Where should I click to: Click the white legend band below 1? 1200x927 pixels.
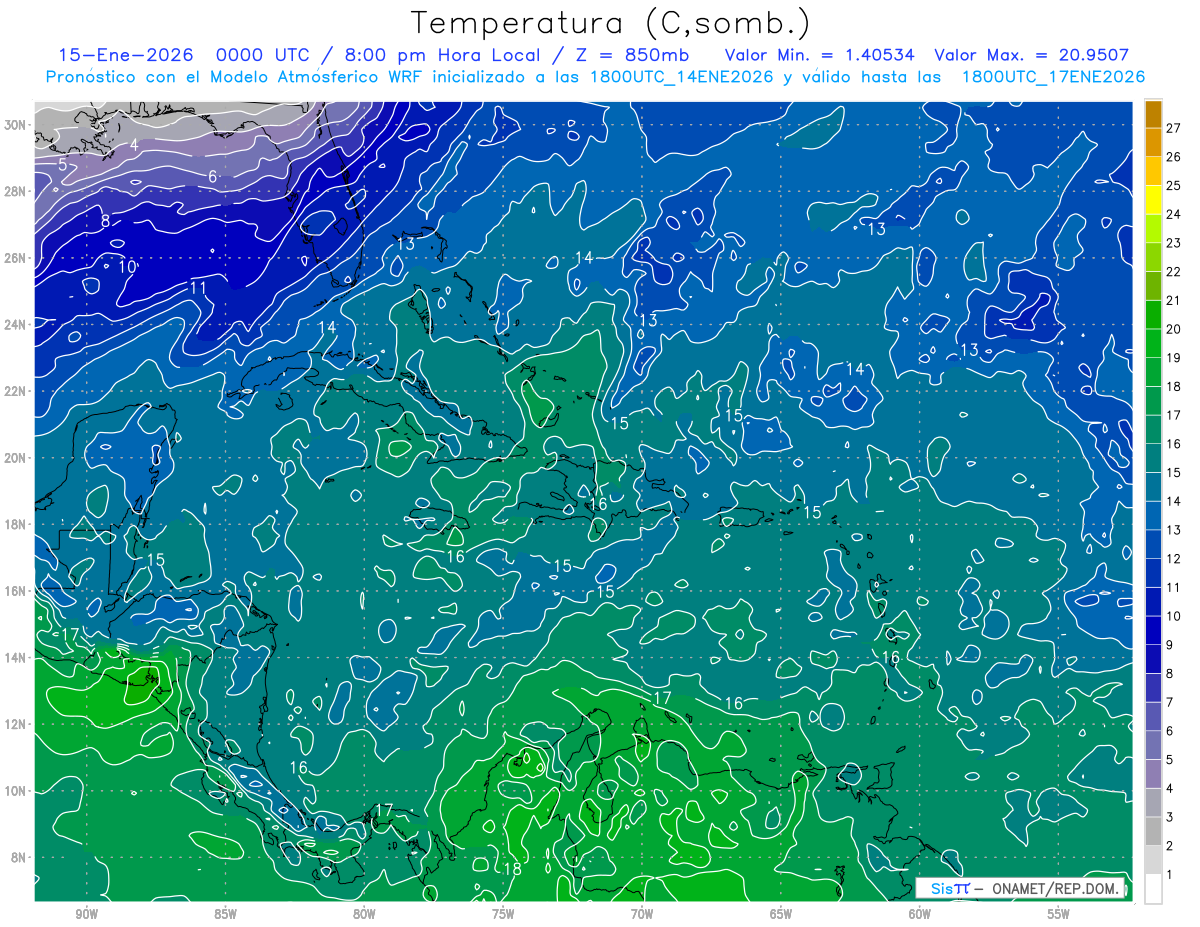click(1154, 889)
